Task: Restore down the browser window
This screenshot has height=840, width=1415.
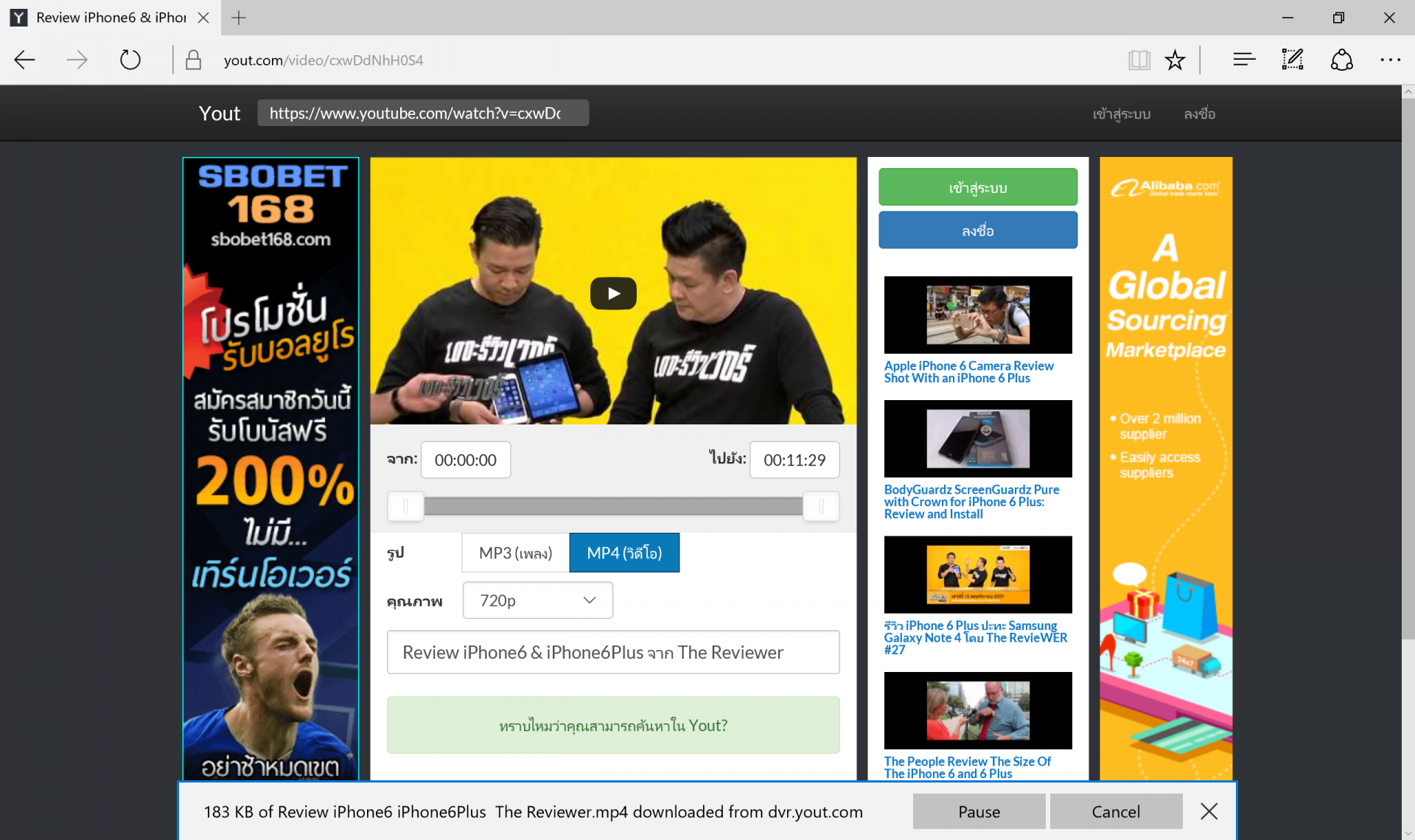Action: click(1338, 18)
